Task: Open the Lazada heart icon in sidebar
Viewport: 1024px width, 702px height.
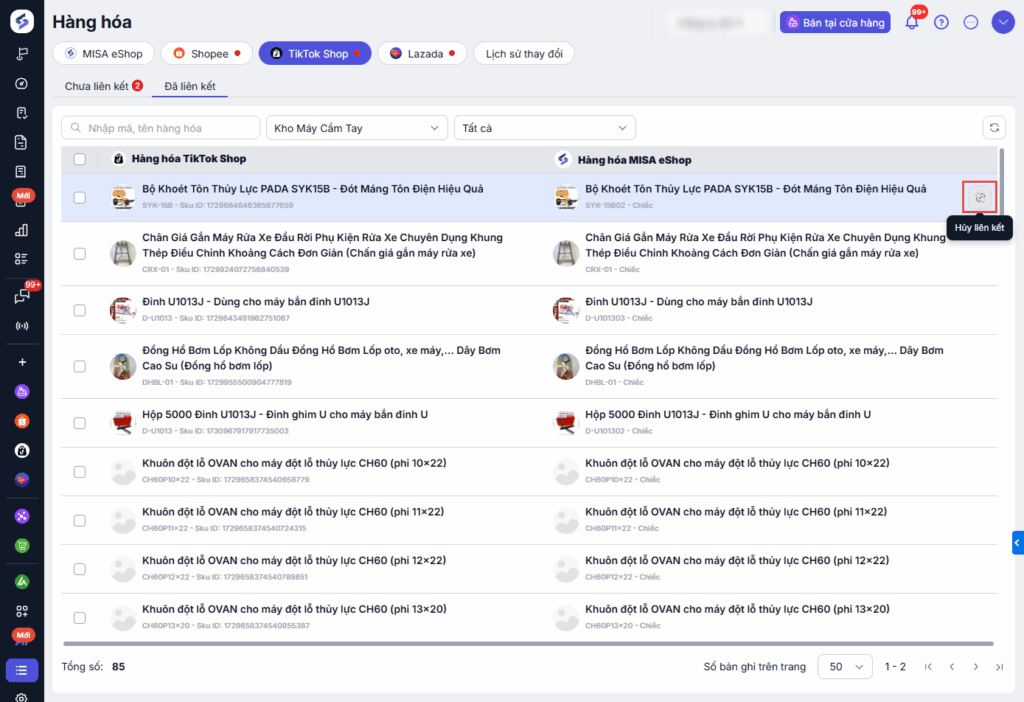Action: coord(22,480)
